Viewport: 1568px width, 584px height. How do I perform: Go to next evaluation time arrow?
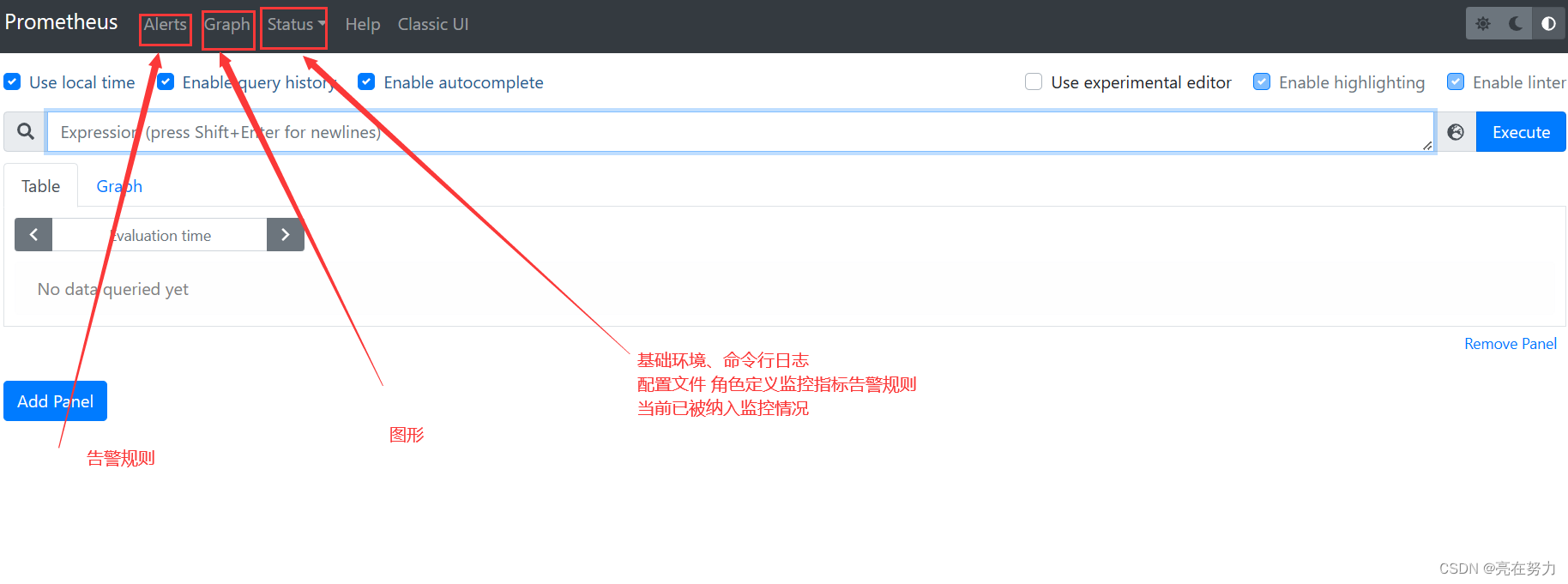pyautogui.click(x=286, y=234)
